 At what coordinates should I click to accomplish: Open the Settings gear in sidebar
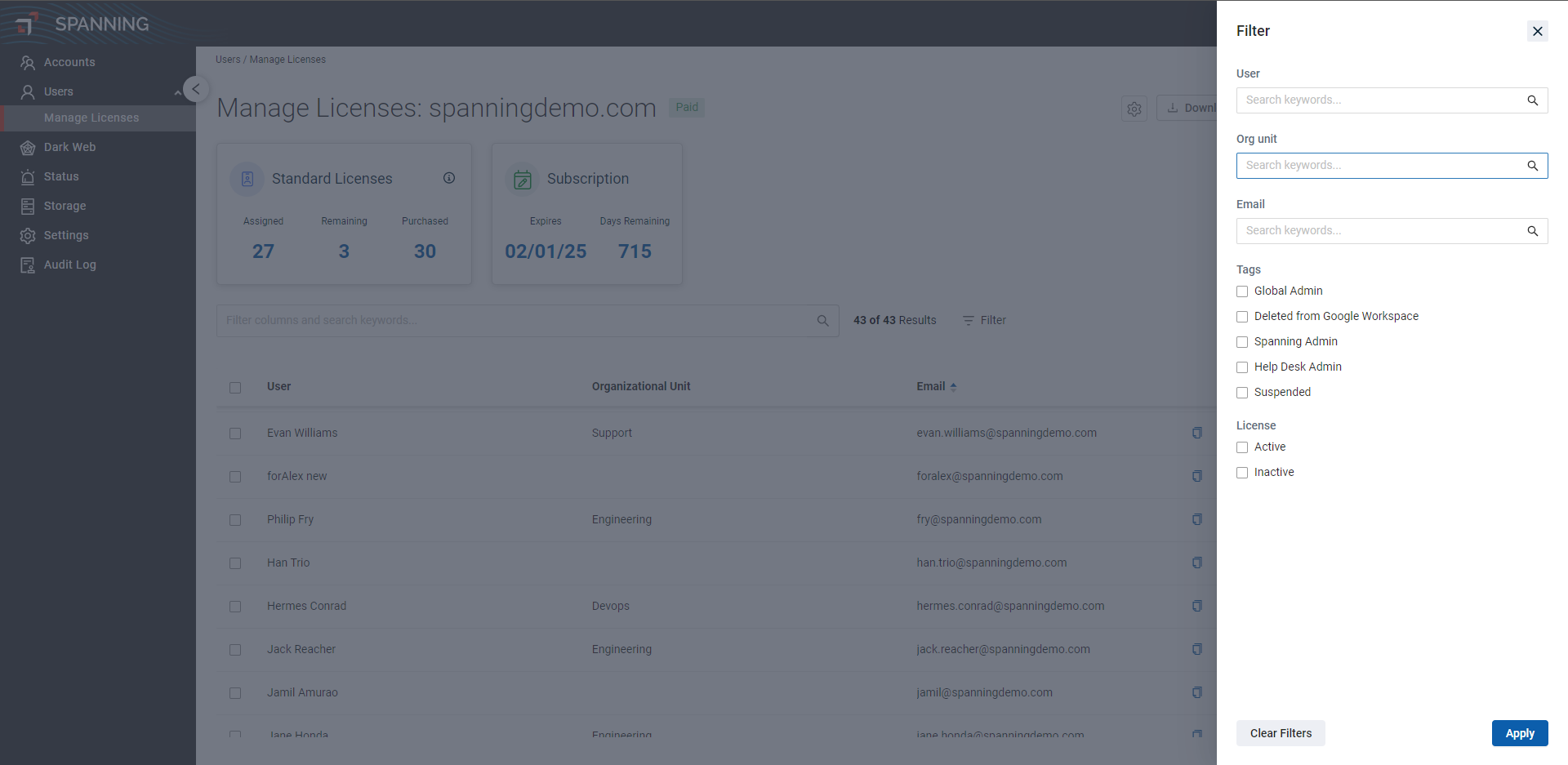28,236
